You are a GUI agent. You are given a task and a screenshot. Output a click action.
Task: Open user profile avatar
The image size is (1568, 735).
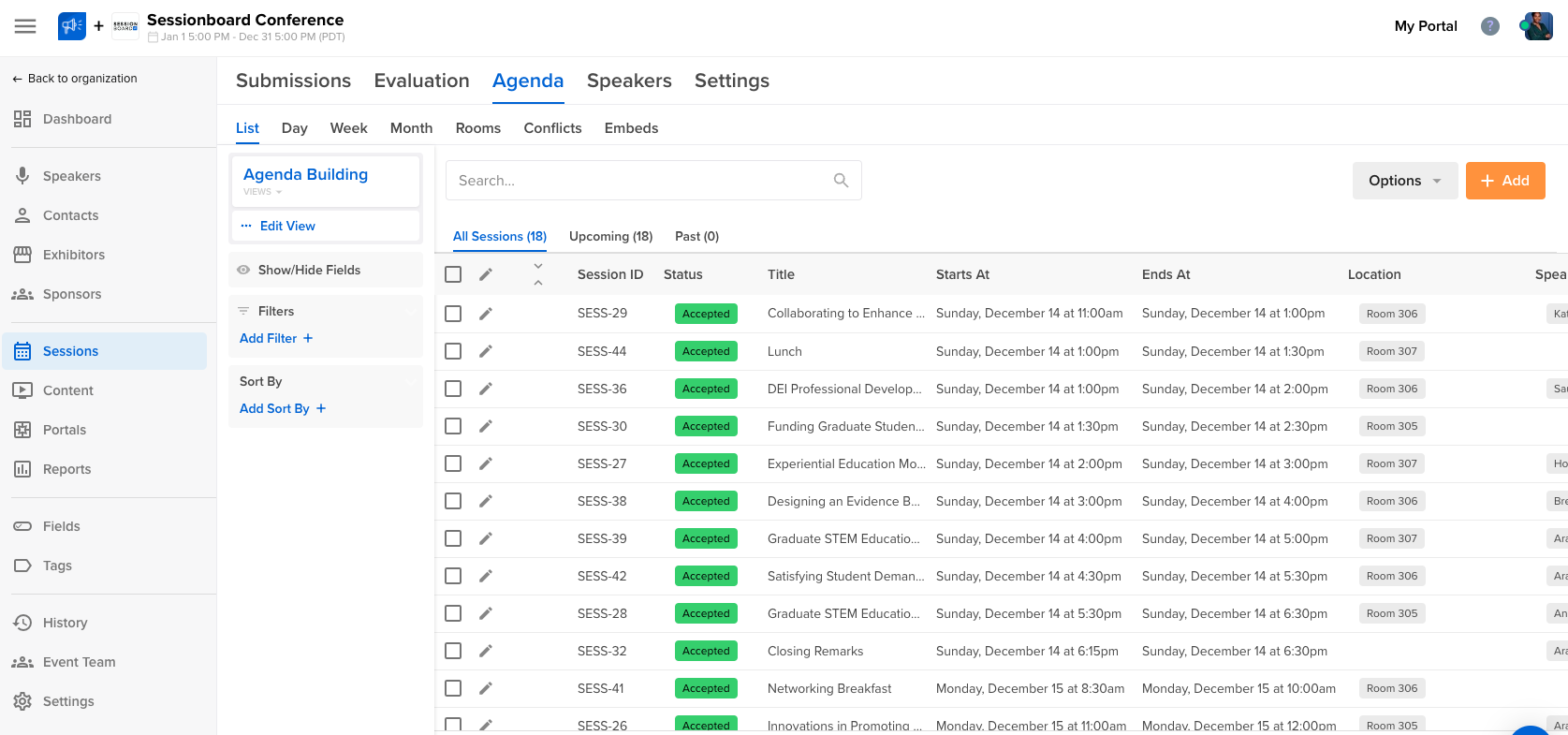[1537, 26]
